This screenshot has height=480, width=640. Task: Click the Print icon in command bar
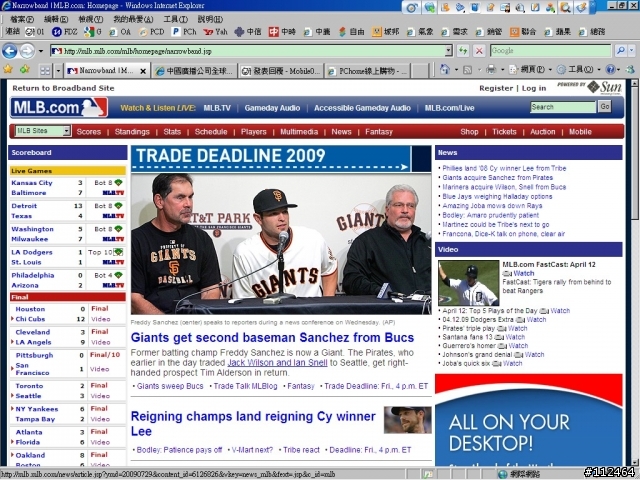pos(491,70)
